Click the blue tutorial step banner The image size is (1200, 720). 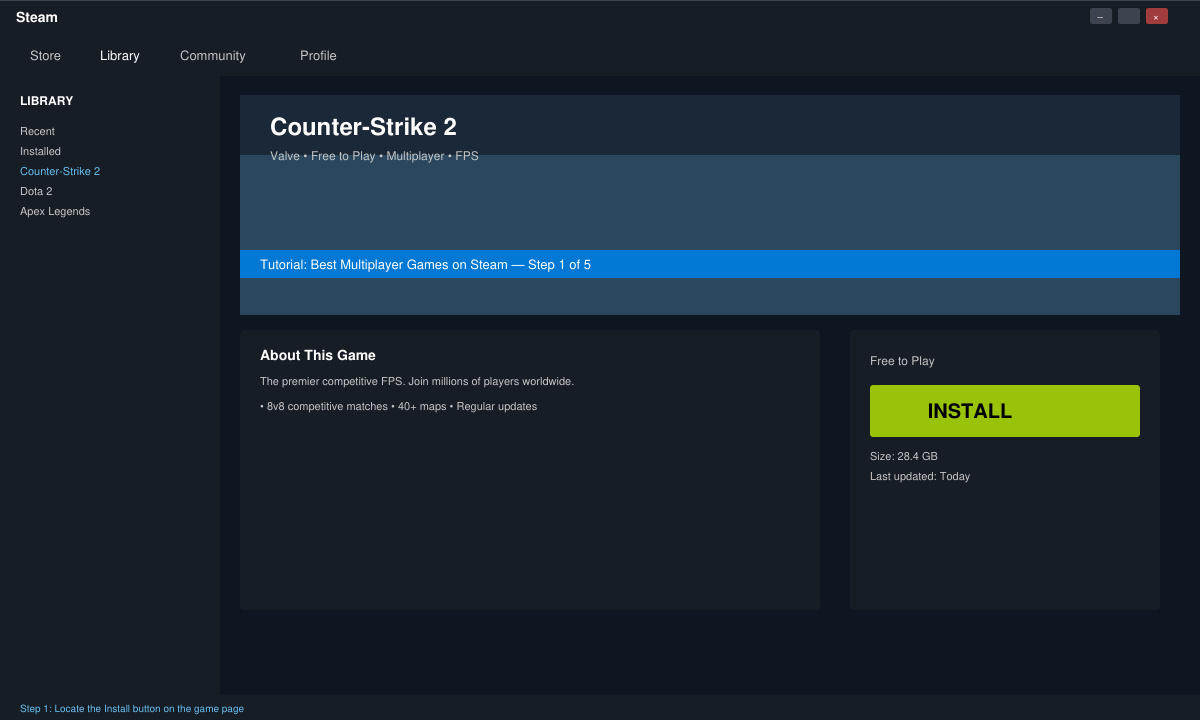point(710,264)
